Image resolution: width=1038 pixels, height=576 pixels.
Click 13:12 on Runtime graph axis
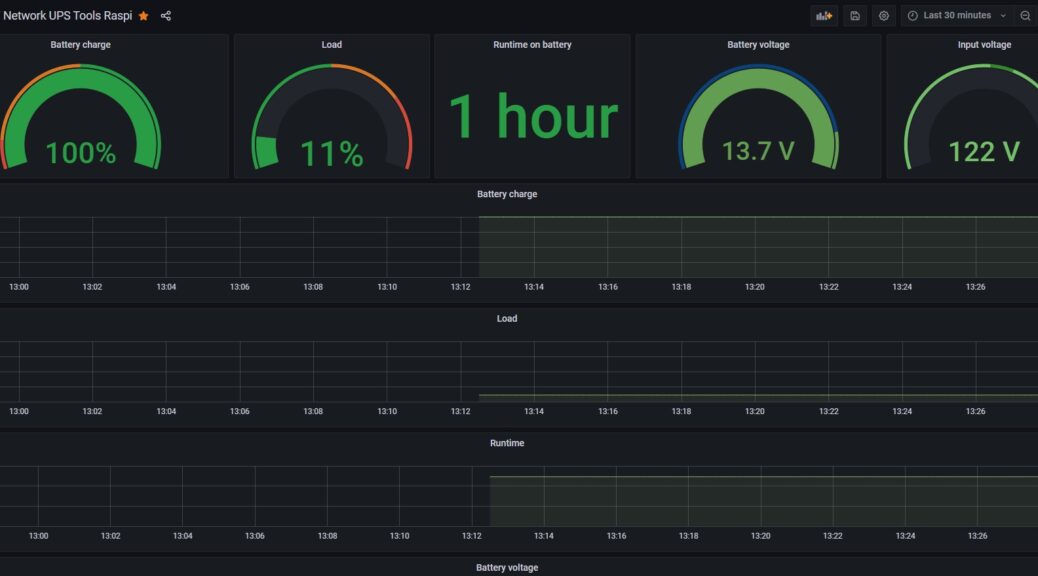coord(472,536)
